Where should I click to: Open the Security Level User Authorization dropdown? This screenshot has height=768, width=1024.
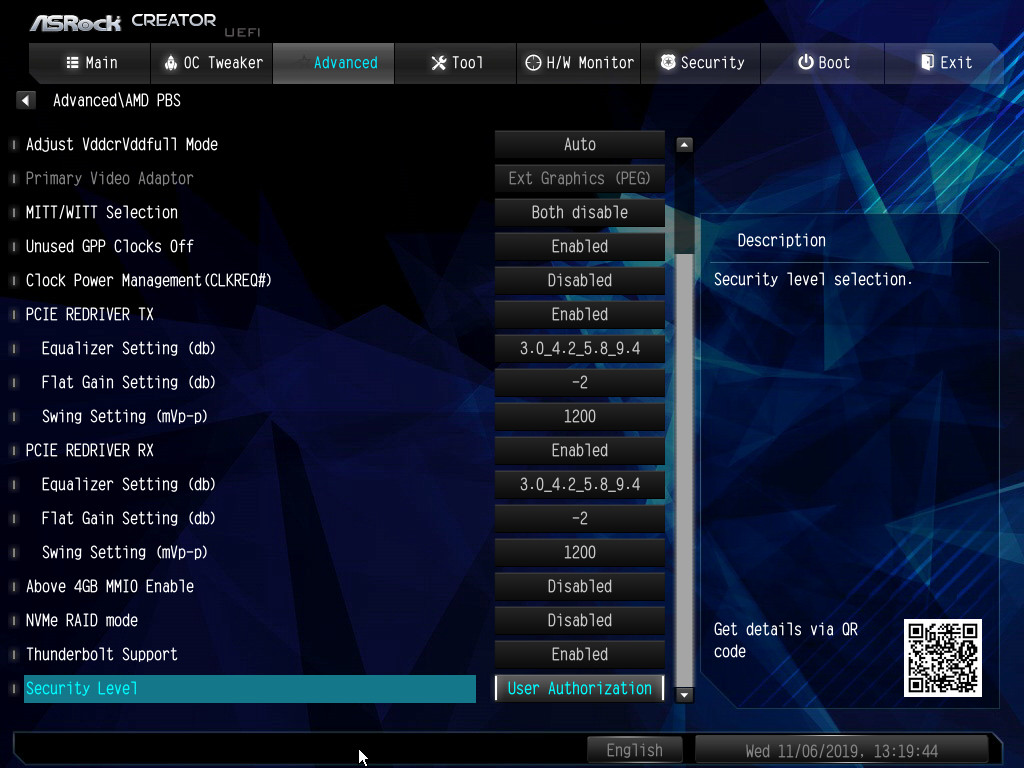579,688
